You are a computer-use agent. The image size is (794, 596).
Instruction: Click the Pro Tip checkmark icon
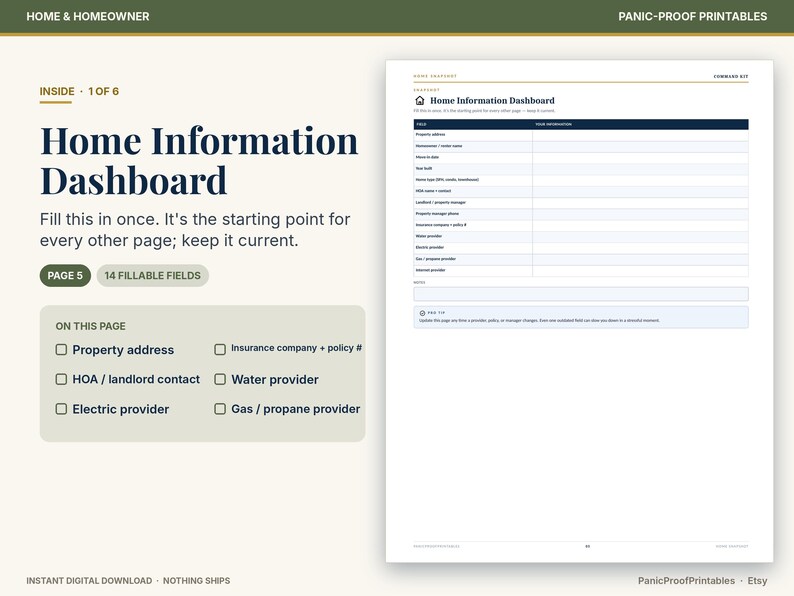[x=422, y=313]
